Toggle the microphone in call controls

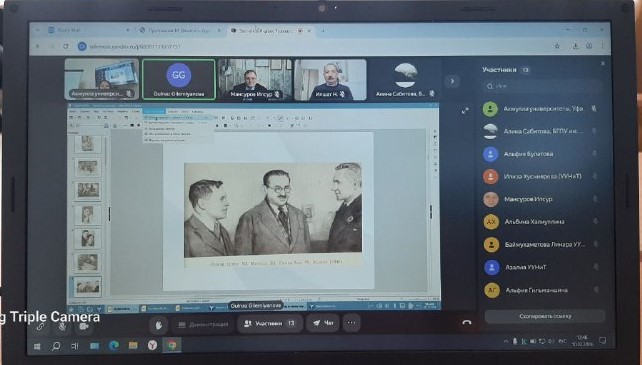[62, 326]
